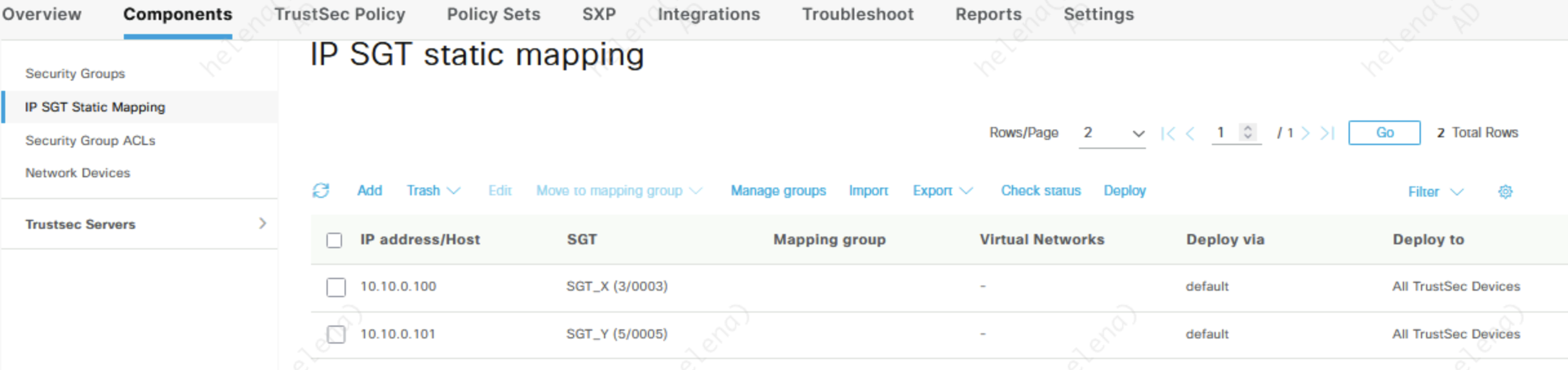
Task: Check the row for 10.10.0.100
Action: 336,287
